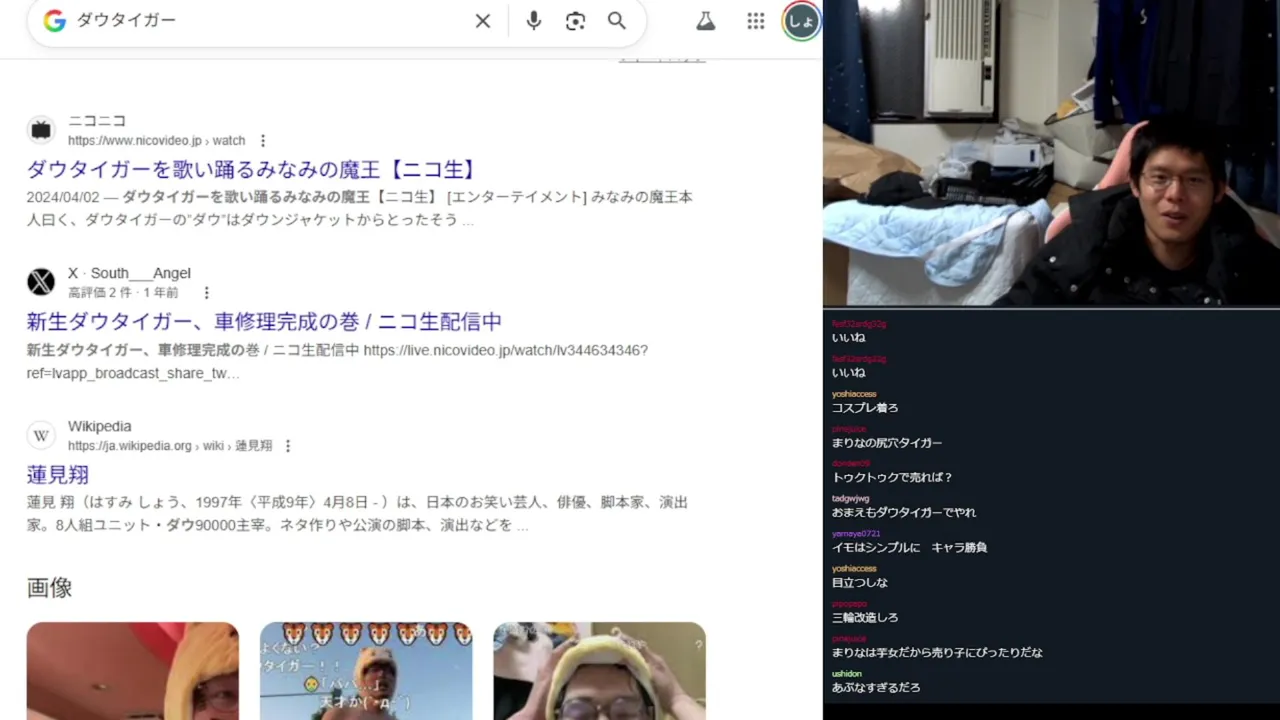1280x720 pixels.
Task: Click the ja.wikipedia.org URL breadcrumb
Action: (x=170, y=446)
